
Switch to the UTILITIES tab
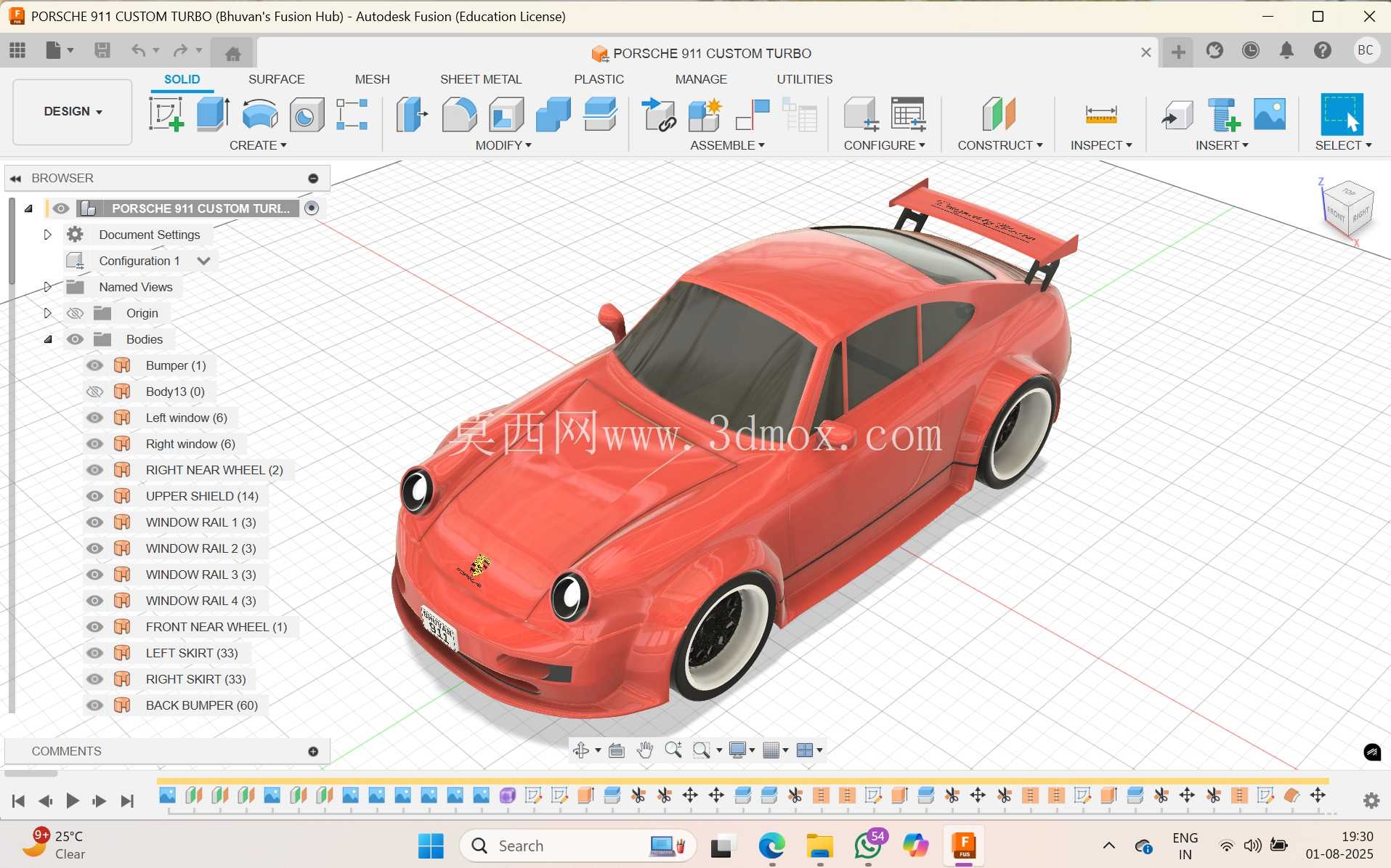click(x=805, y=79)
